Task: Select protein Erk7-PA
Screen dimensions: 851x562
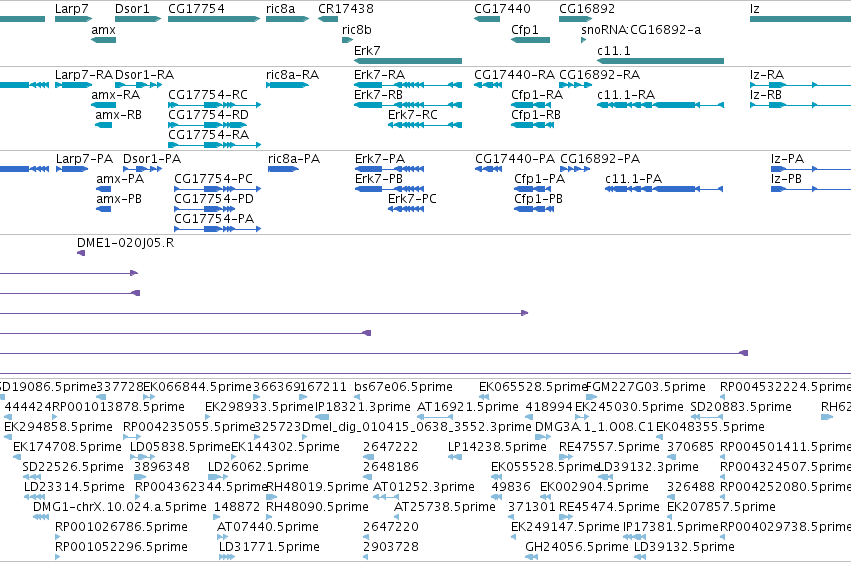Action: [389, 169]
